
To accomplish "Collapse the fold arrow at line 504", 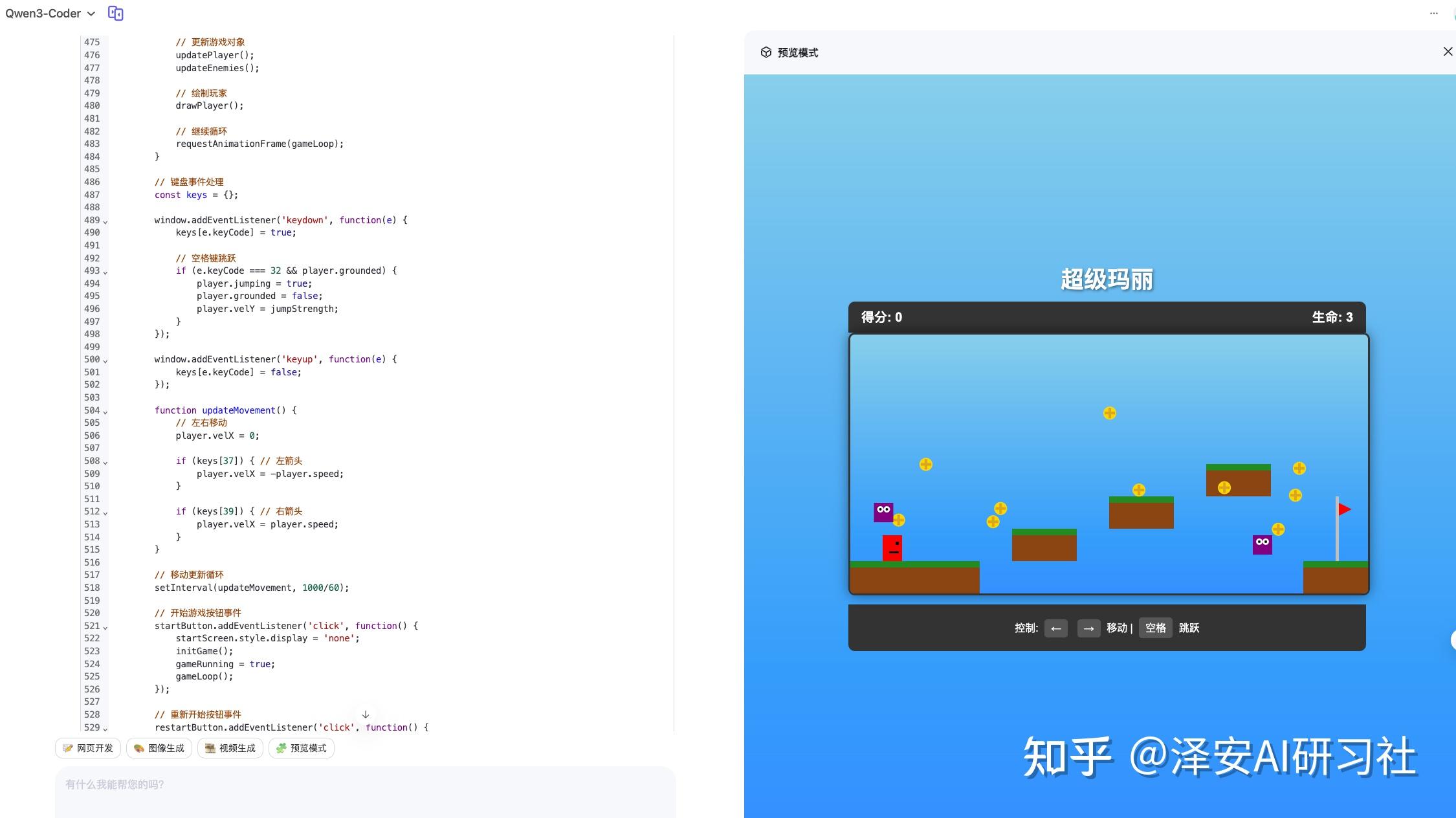I will (105, 412).
